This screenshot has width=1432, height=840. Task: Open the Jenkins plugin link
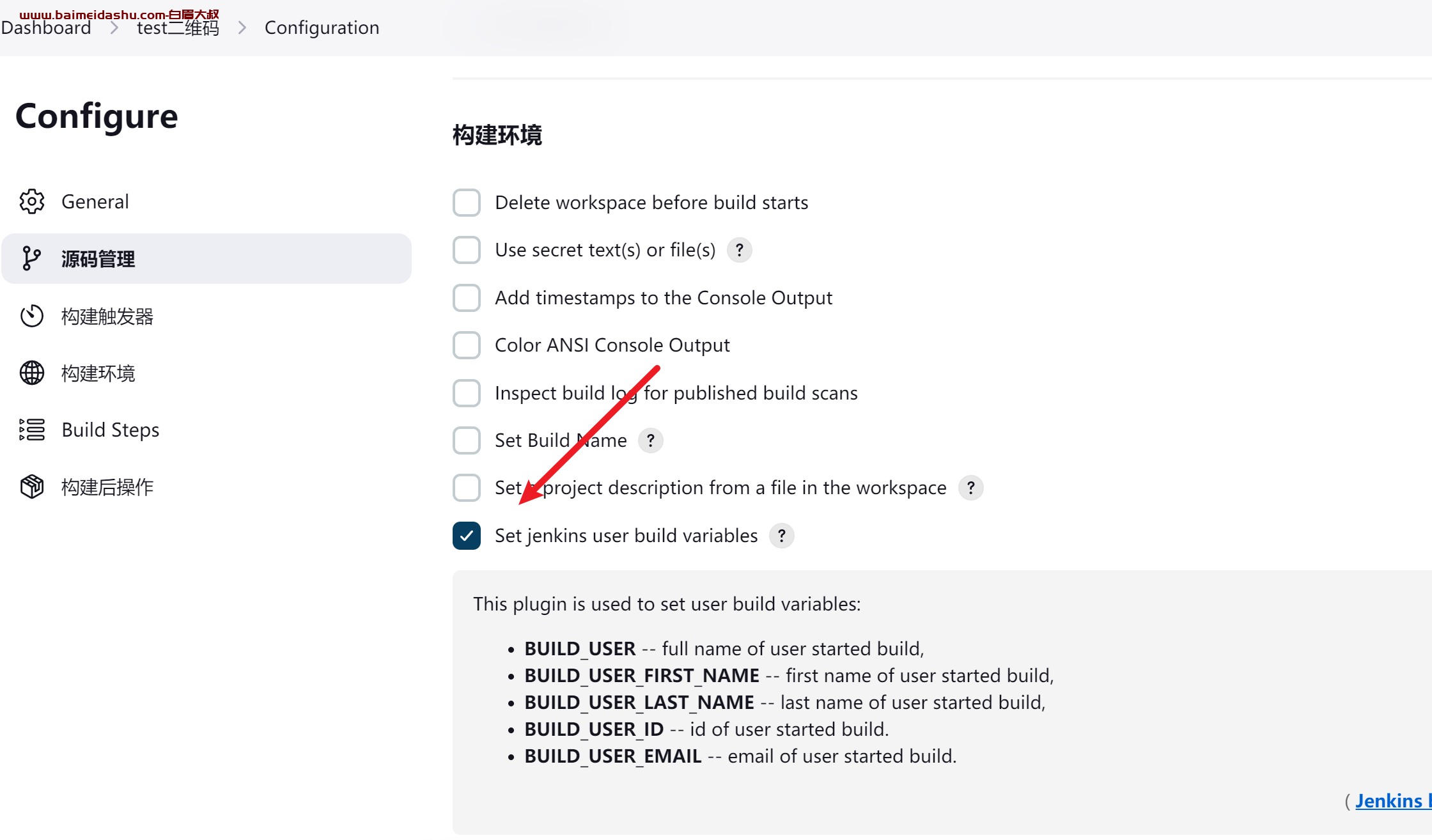[x=1393, y=800]
